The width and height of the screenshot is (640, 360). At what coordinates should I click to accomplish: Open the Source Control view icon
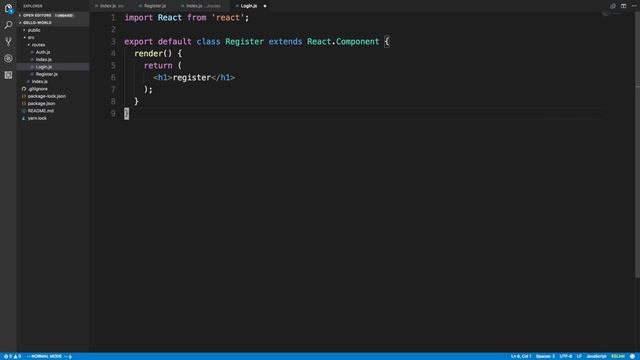pyautogui.click(x=8, y=42)
